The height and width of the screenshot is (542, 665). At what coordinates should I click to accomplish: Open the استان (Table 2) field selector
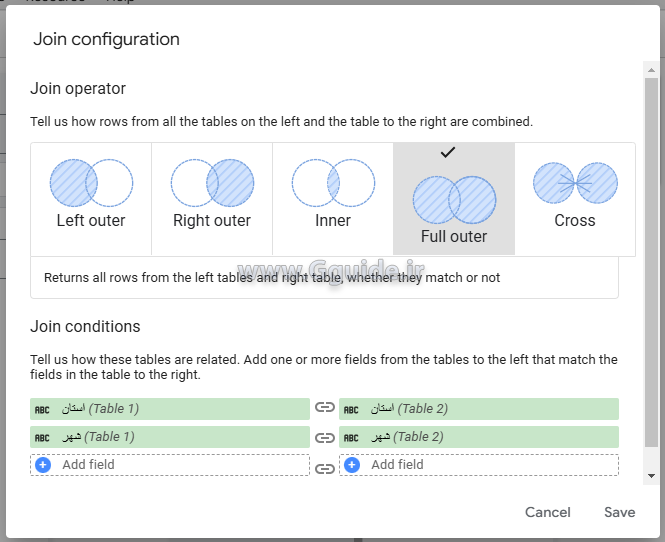(479, 409)
